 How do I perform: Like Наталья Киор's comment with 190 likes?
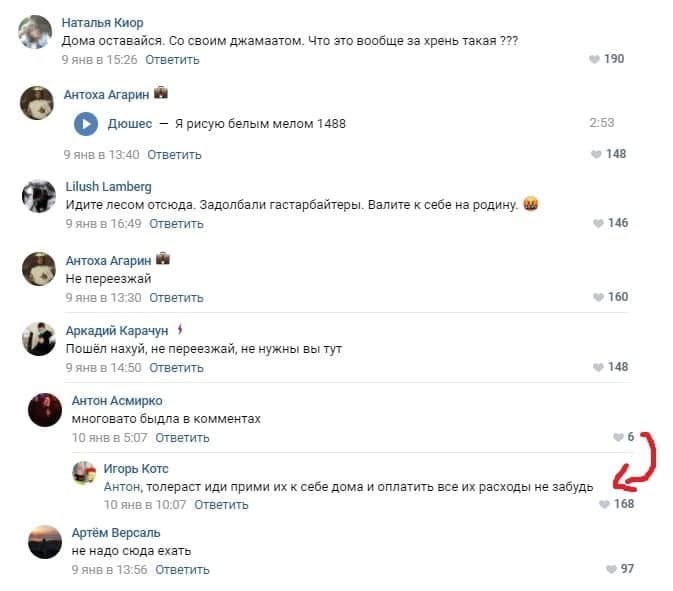[x=594, y=59]
